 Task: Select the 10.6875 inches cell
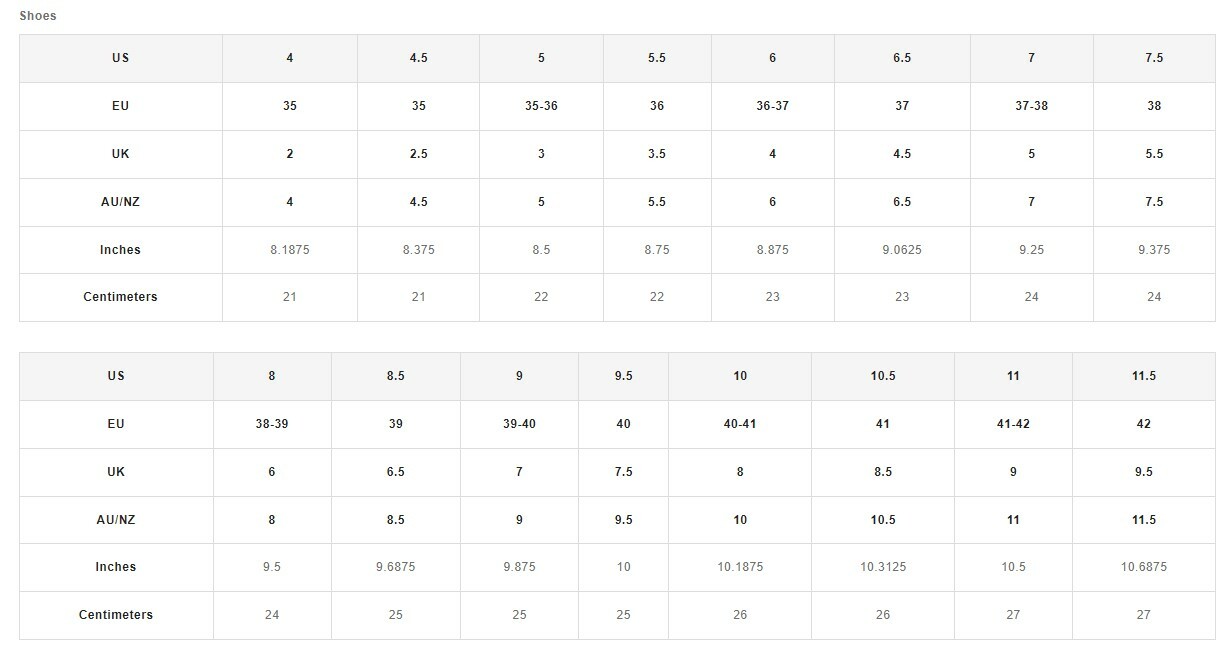pos(1144,567)
